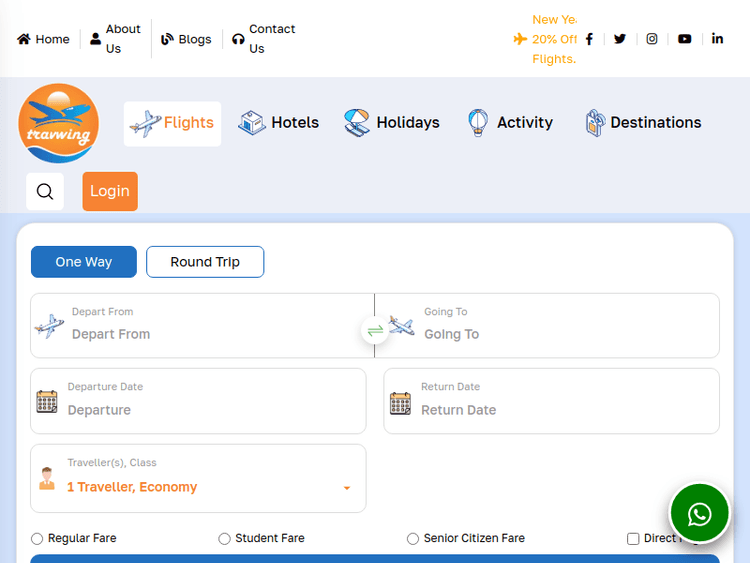The image size is (750, 563).
Task: Open the YouTube social icon
Action: 684,39
